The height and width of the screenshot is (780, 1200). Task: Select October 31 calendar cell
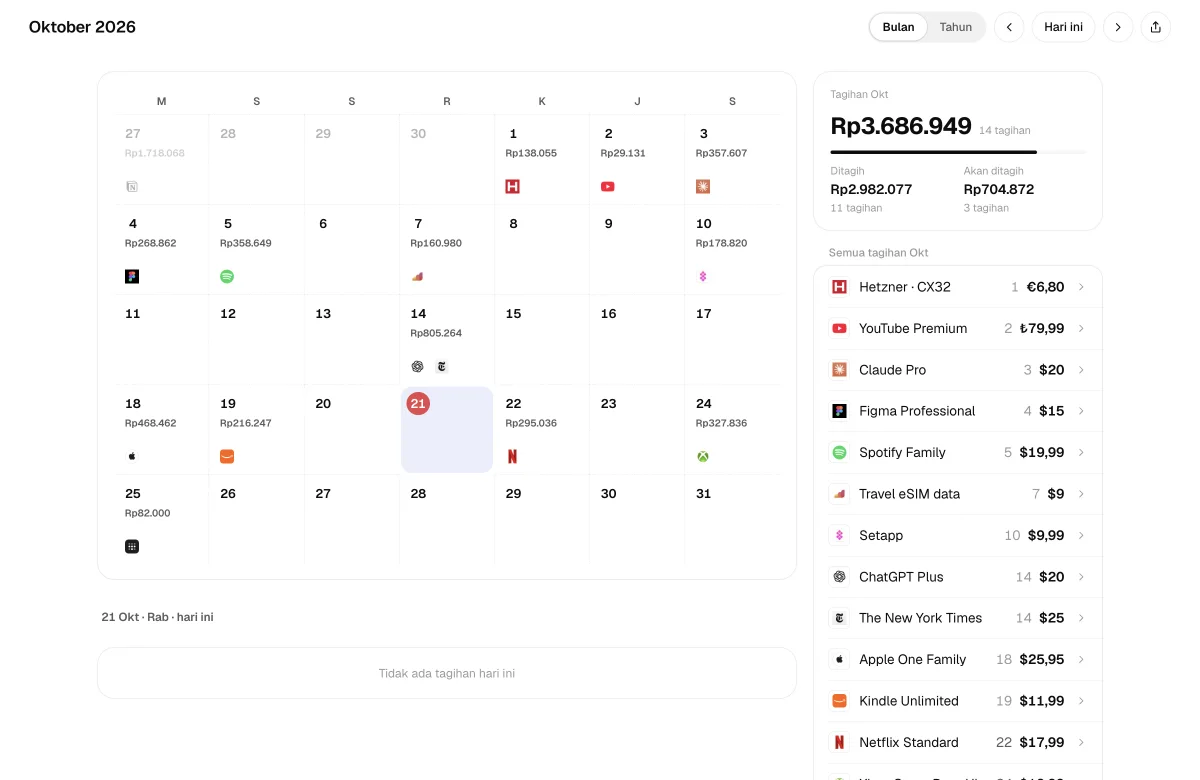(x=732, y=520)
